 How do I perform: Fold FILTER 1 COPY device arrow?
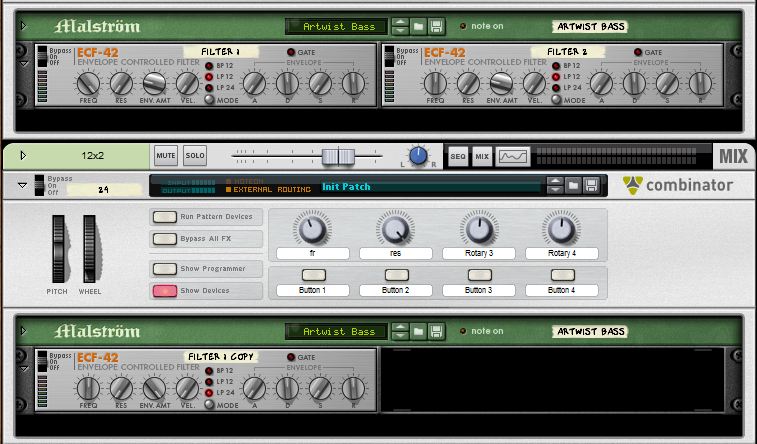pyautogui.click(x=24, y=369)
